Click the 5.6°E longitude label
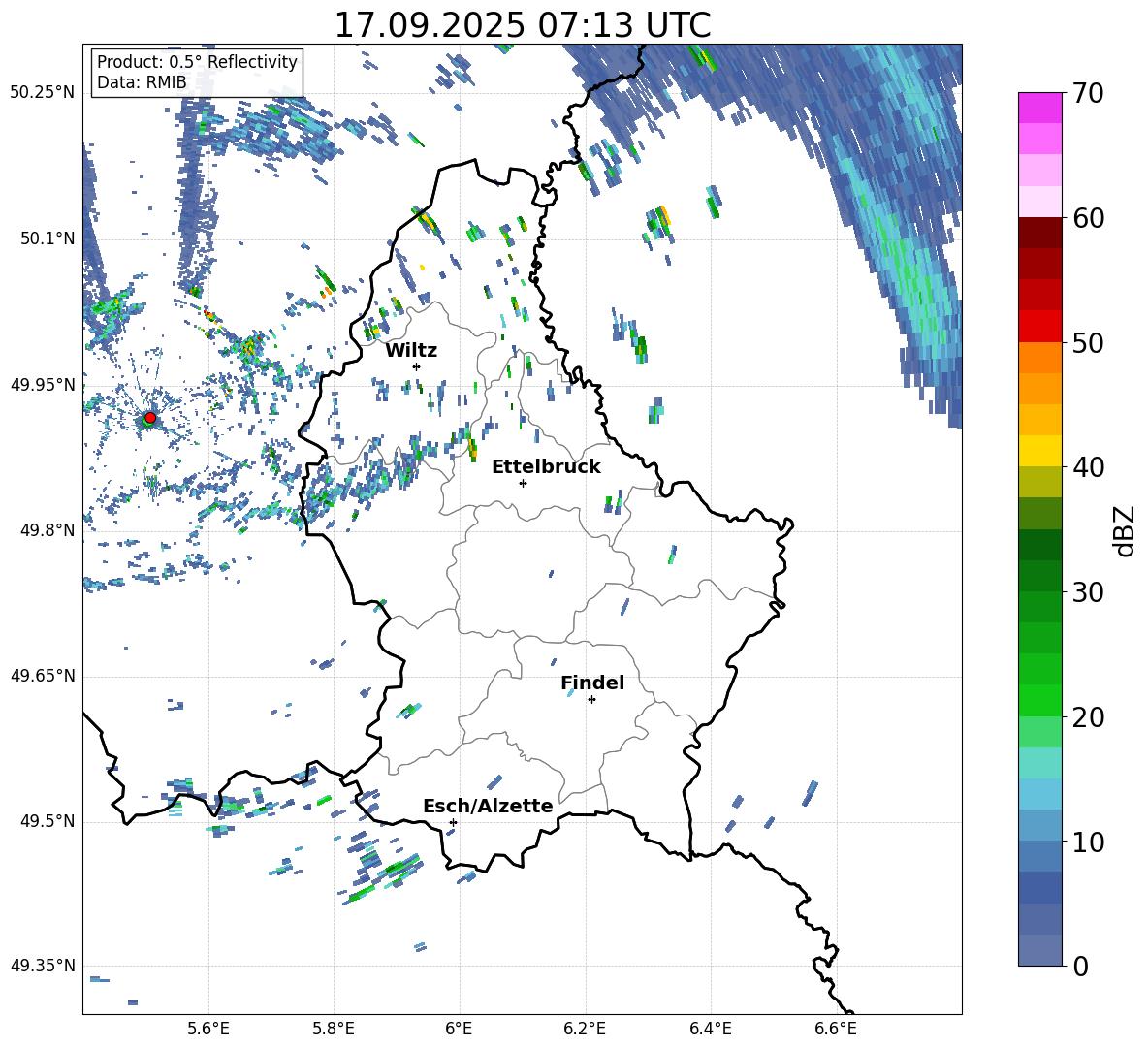Image resolution: width=1148 pixels, height=1048 pixels. (x=207, y=1029)
